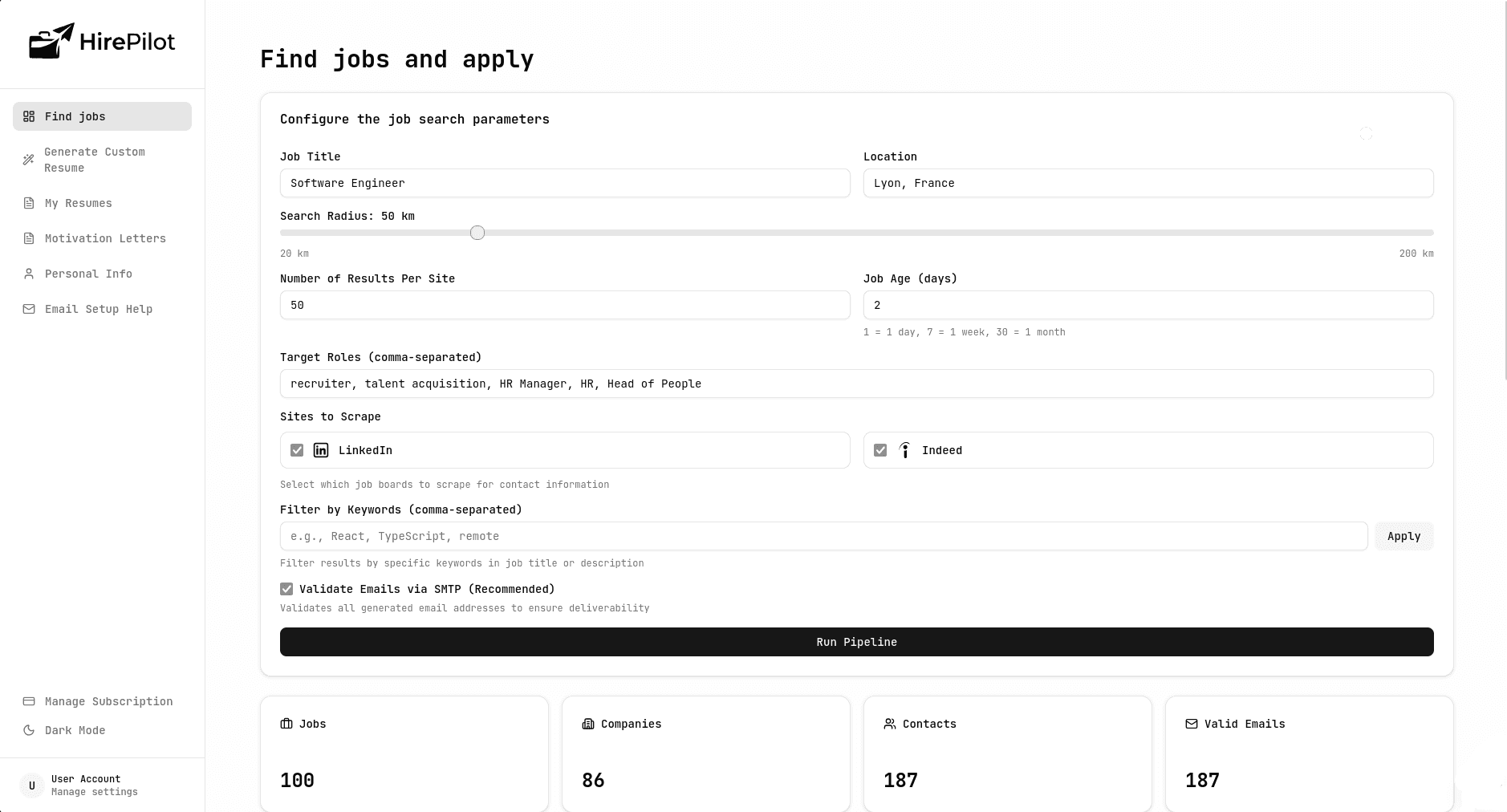Click the Jobs briefcase icon
Image resolution: width=1507 pixels, height=812 pixels.
286,723
